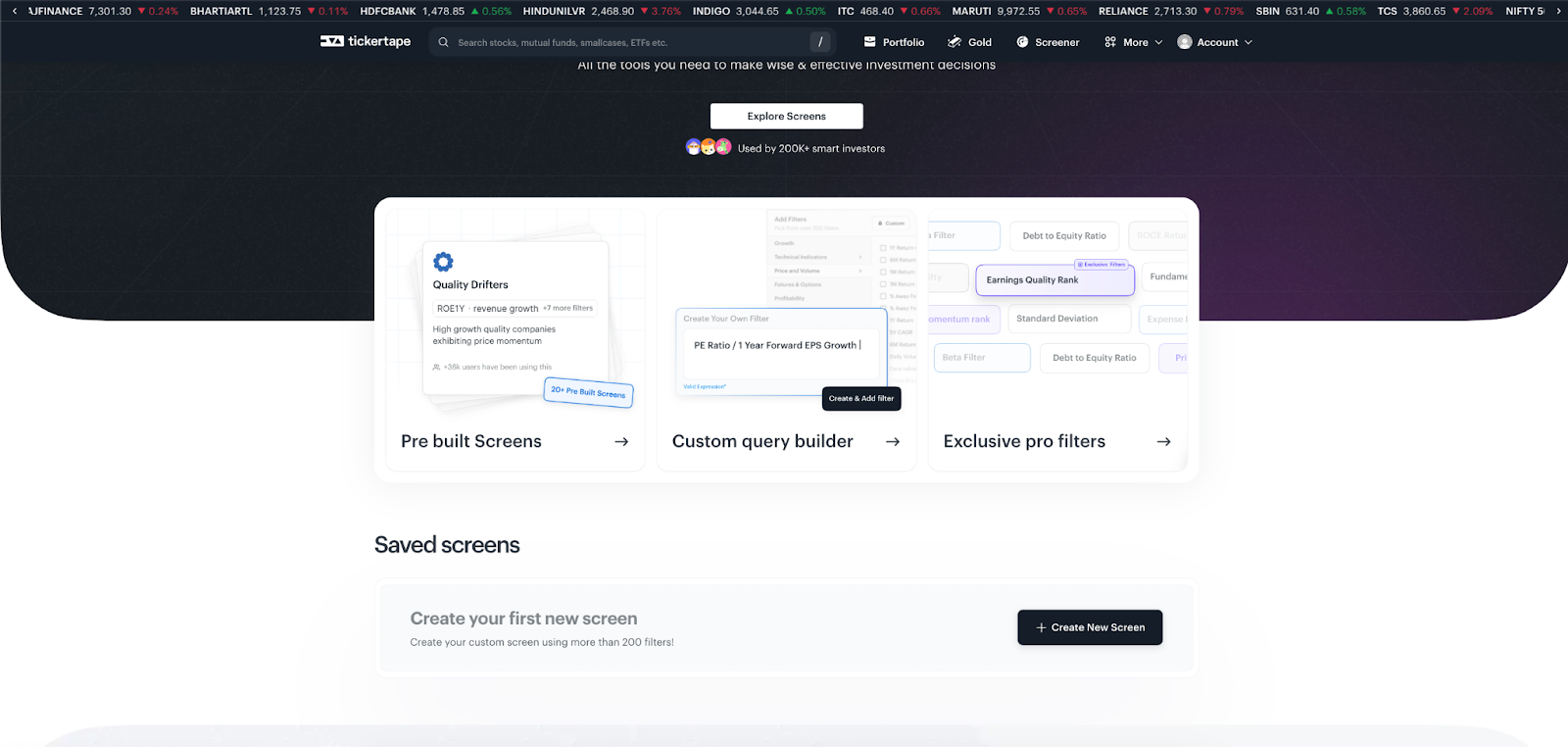The image size is (1568, 747).
Task: Open the Portfolio menu item
Action: [x=894, y=42]
